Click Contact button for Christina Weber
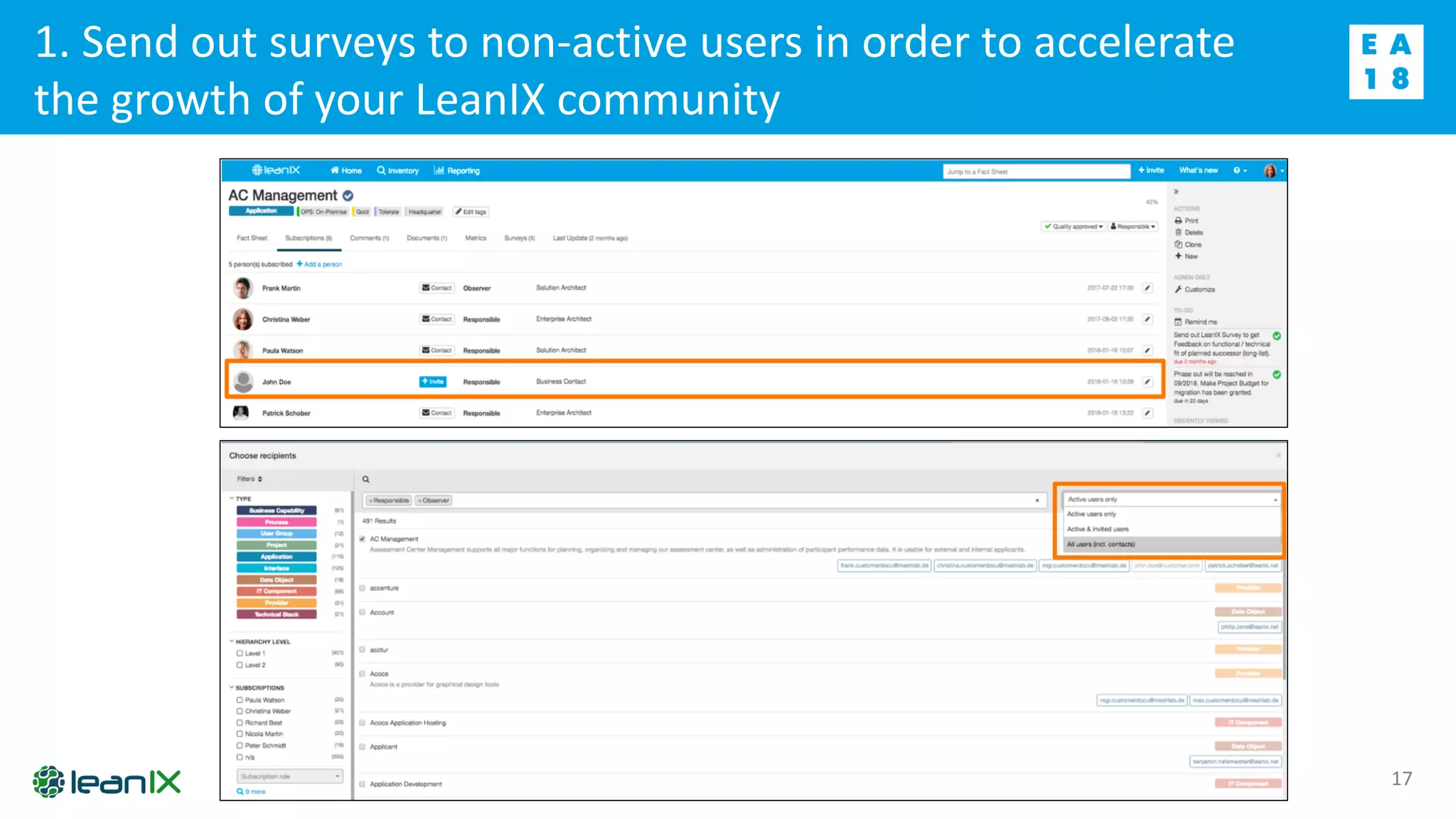The height and width of the screenshot is (819, 1456). click(x=437, y=319)
